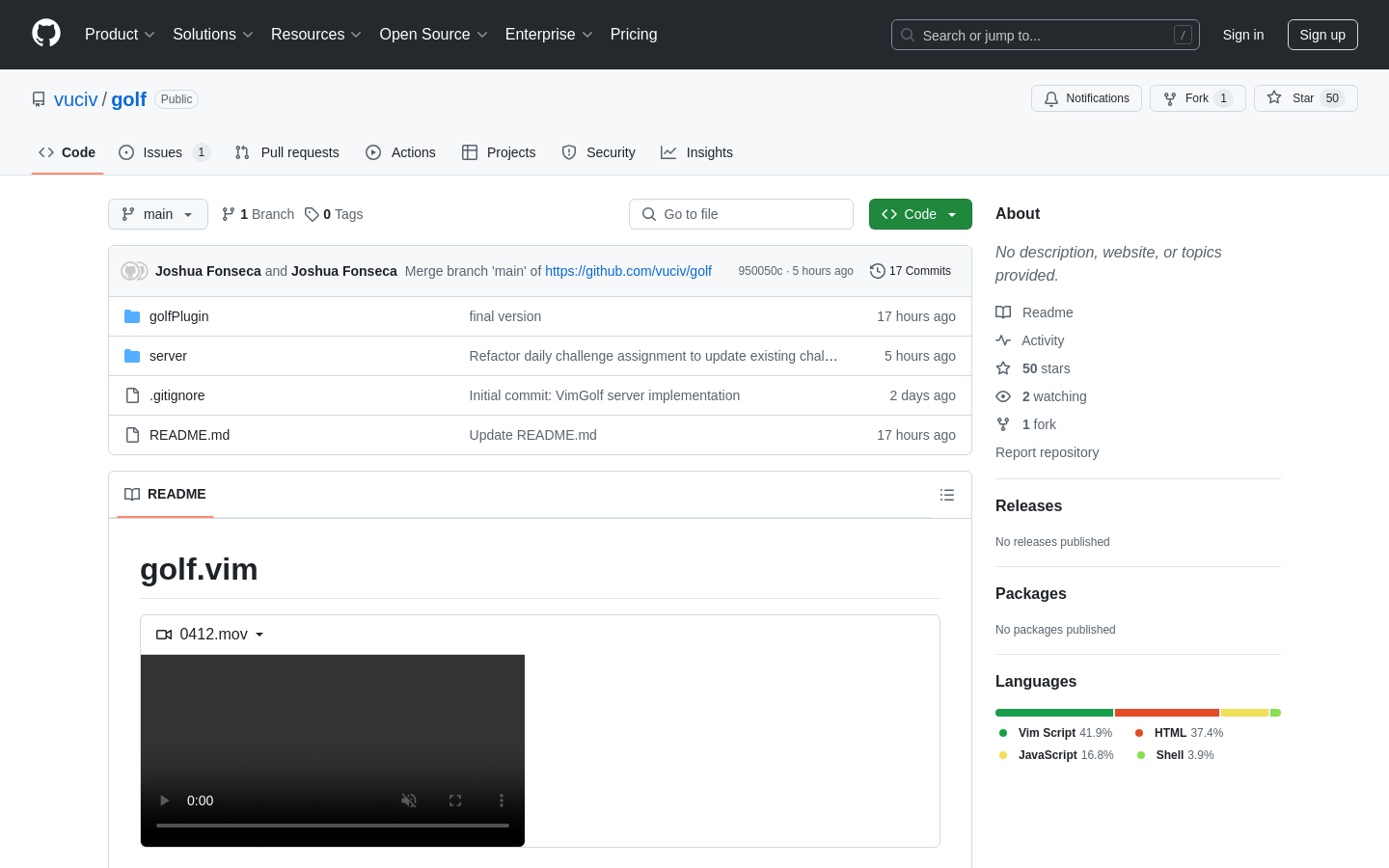
Task: Star the golf repository
Action: (1305, 98)
